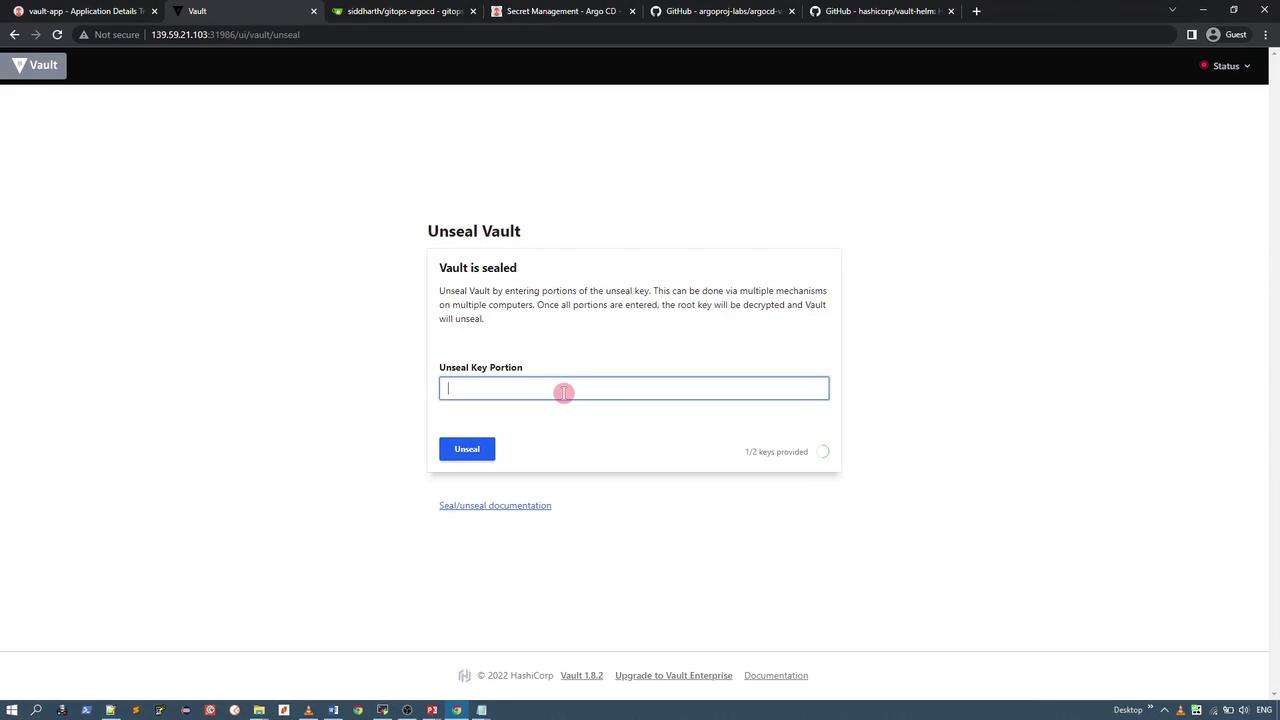
Task: Open the Guest profile menu
Action: [x=1227, y=35]
